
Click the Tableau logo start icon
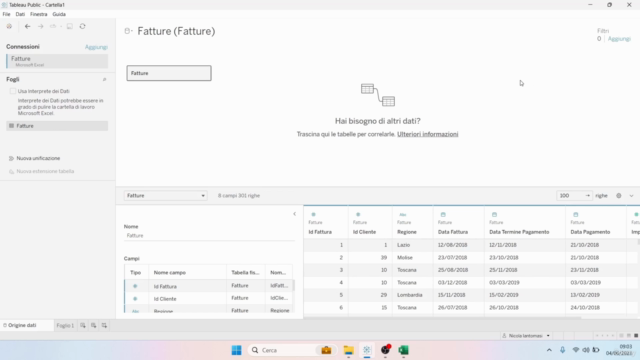[9, 26]
